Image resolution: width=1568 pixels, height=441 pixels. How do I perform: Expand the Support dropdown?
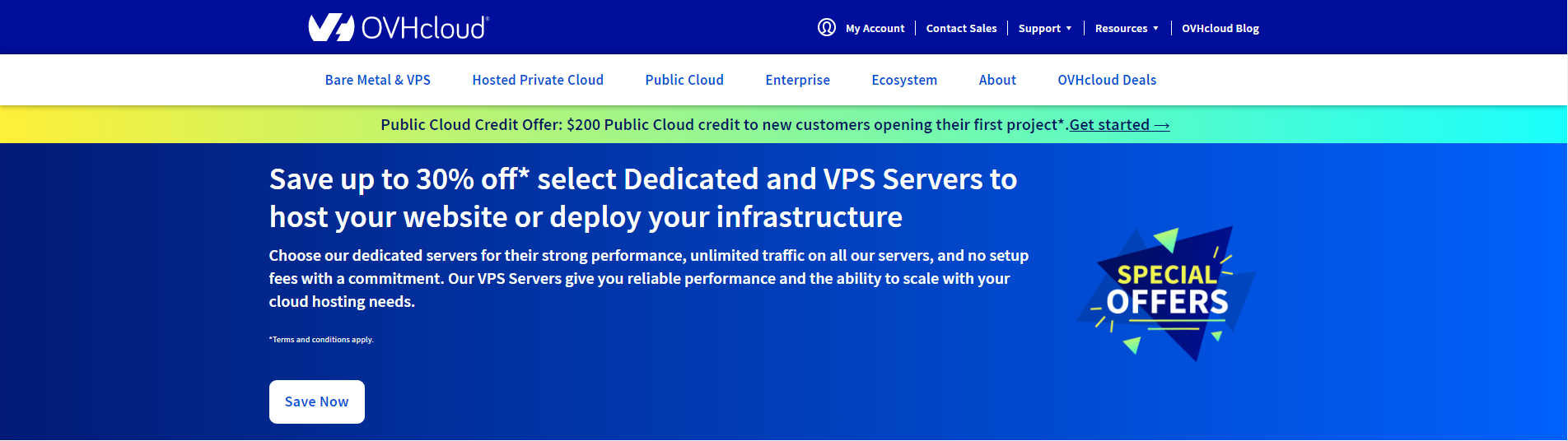pos(1045,28)
